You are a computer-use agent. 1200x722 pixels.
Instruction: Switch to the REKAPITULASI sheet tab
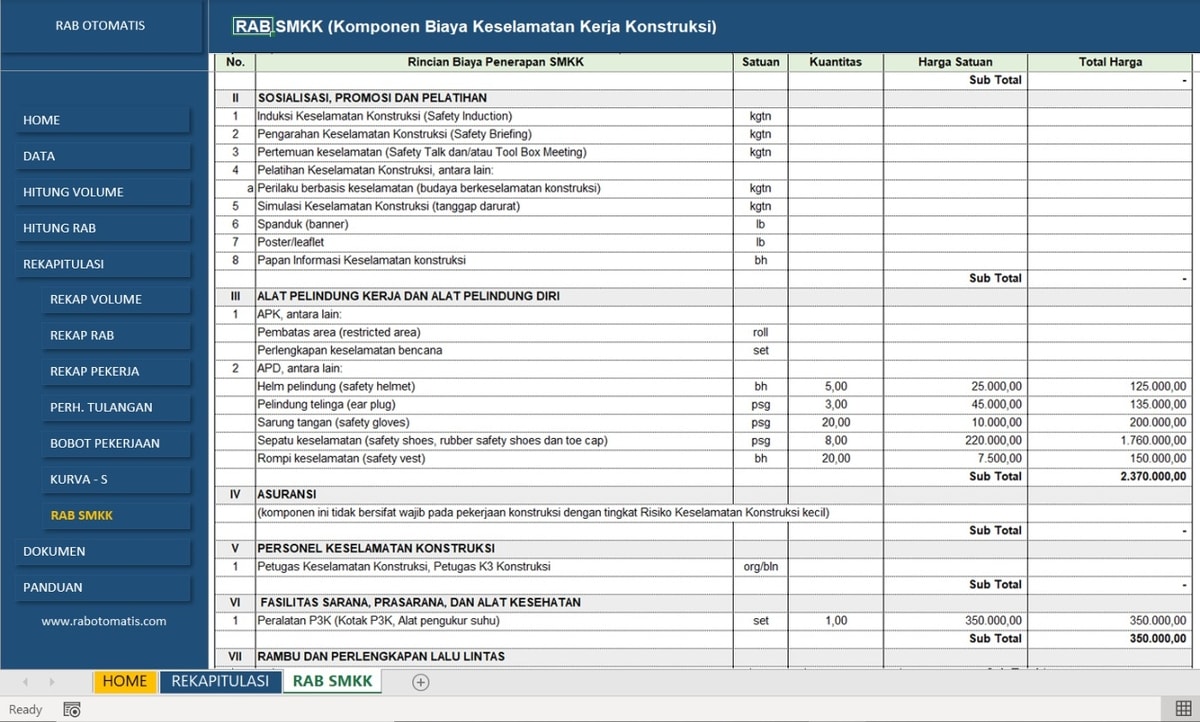point(220,681)
